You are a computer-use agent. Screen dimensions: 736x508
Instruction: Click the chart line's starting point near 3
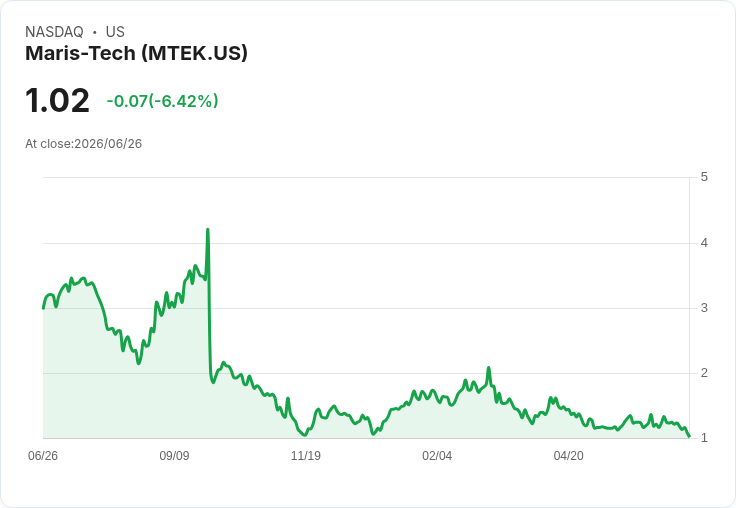tap(44, 308)
